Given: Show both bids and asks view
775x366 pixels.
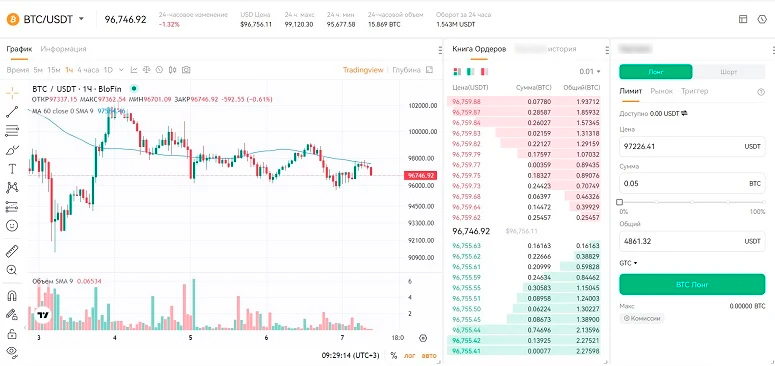Looking at the screenshot, I should (457, 72).
